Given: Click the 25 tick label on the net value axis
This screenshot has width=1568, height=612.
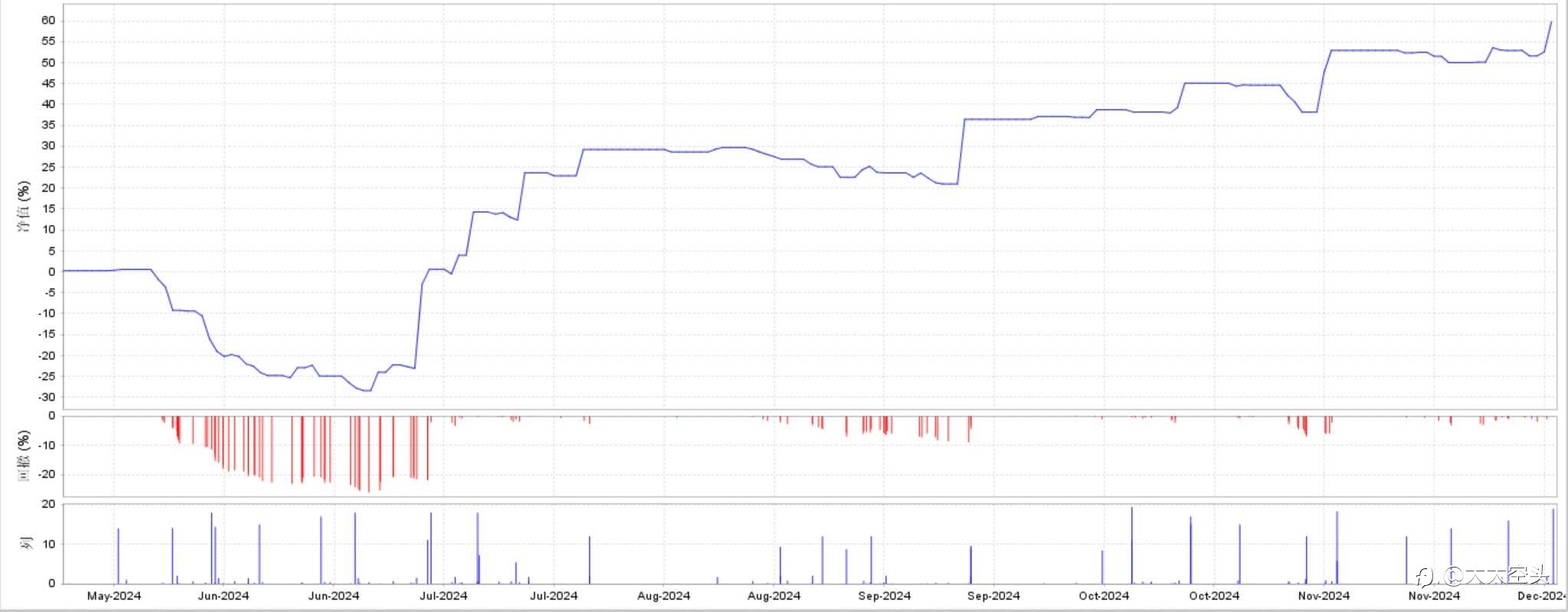Looking at the screenshot, I should point(48,167).
